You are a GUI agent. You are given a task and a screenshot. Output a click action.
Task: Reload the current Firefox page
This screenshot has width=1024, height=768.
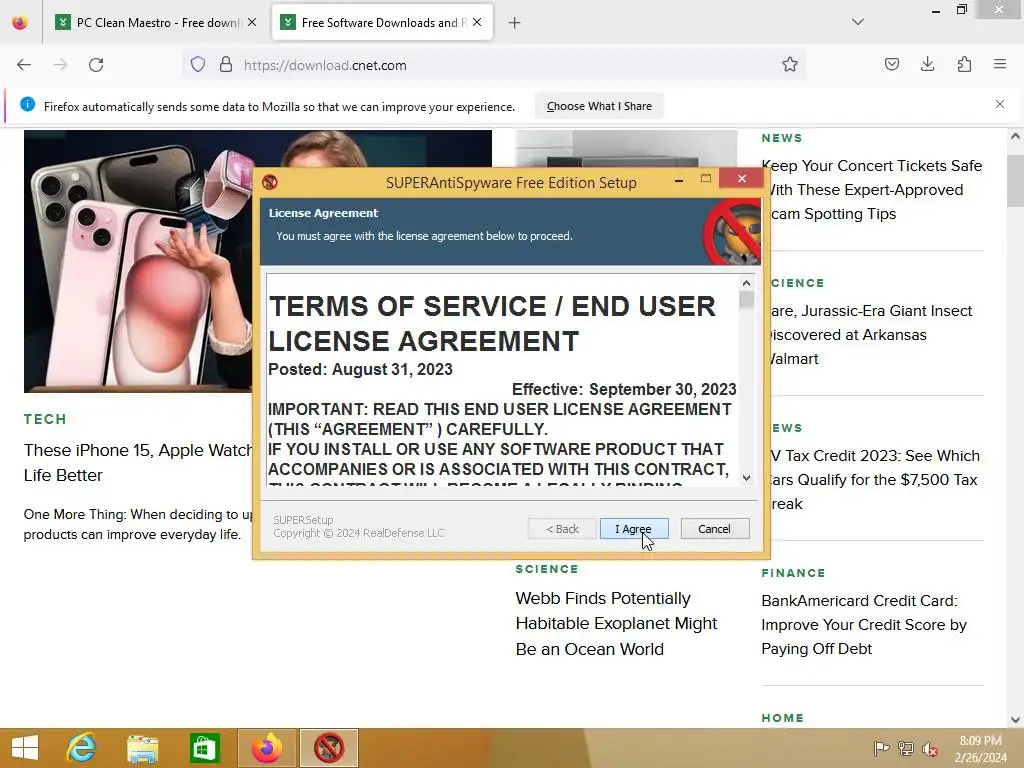(x=96, y=65)
